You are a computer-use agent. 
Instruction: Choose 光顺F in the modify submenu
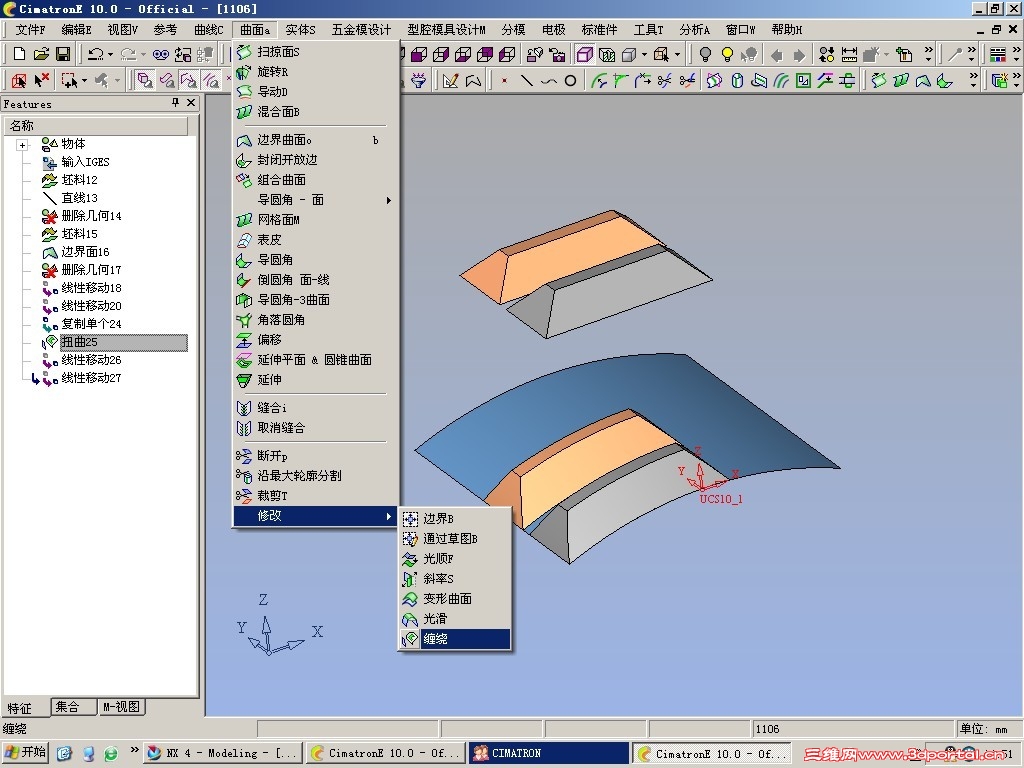tap(455, 559)
